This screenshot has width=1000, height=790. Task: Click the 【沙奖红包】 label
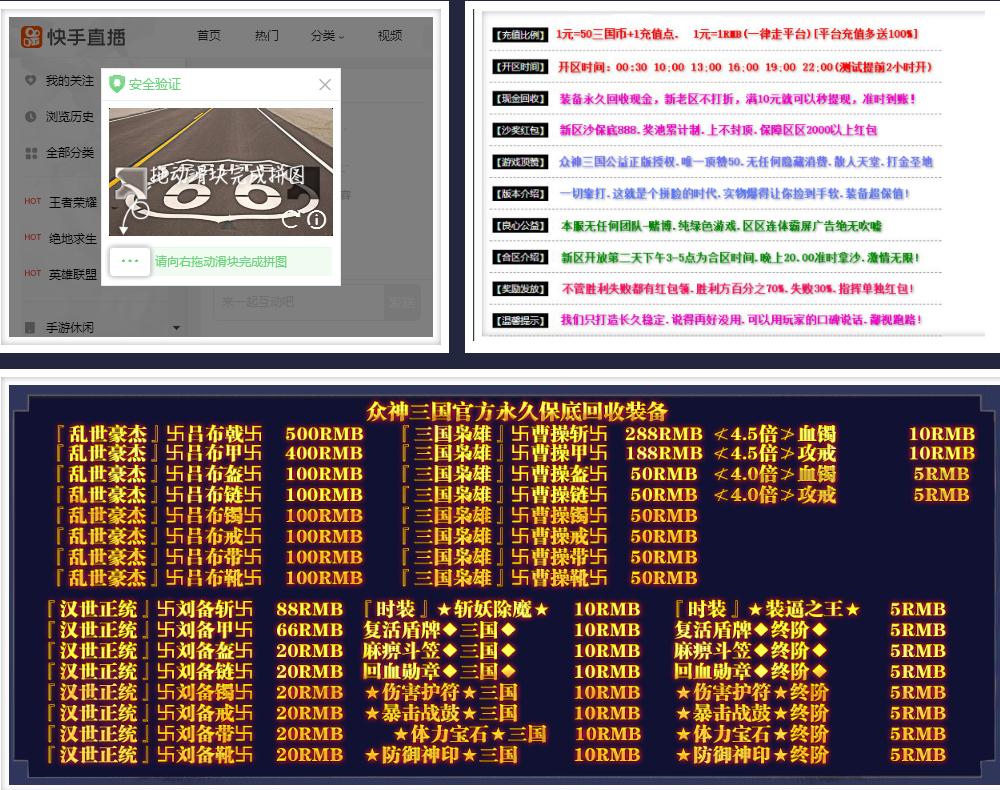pos(520,130)
